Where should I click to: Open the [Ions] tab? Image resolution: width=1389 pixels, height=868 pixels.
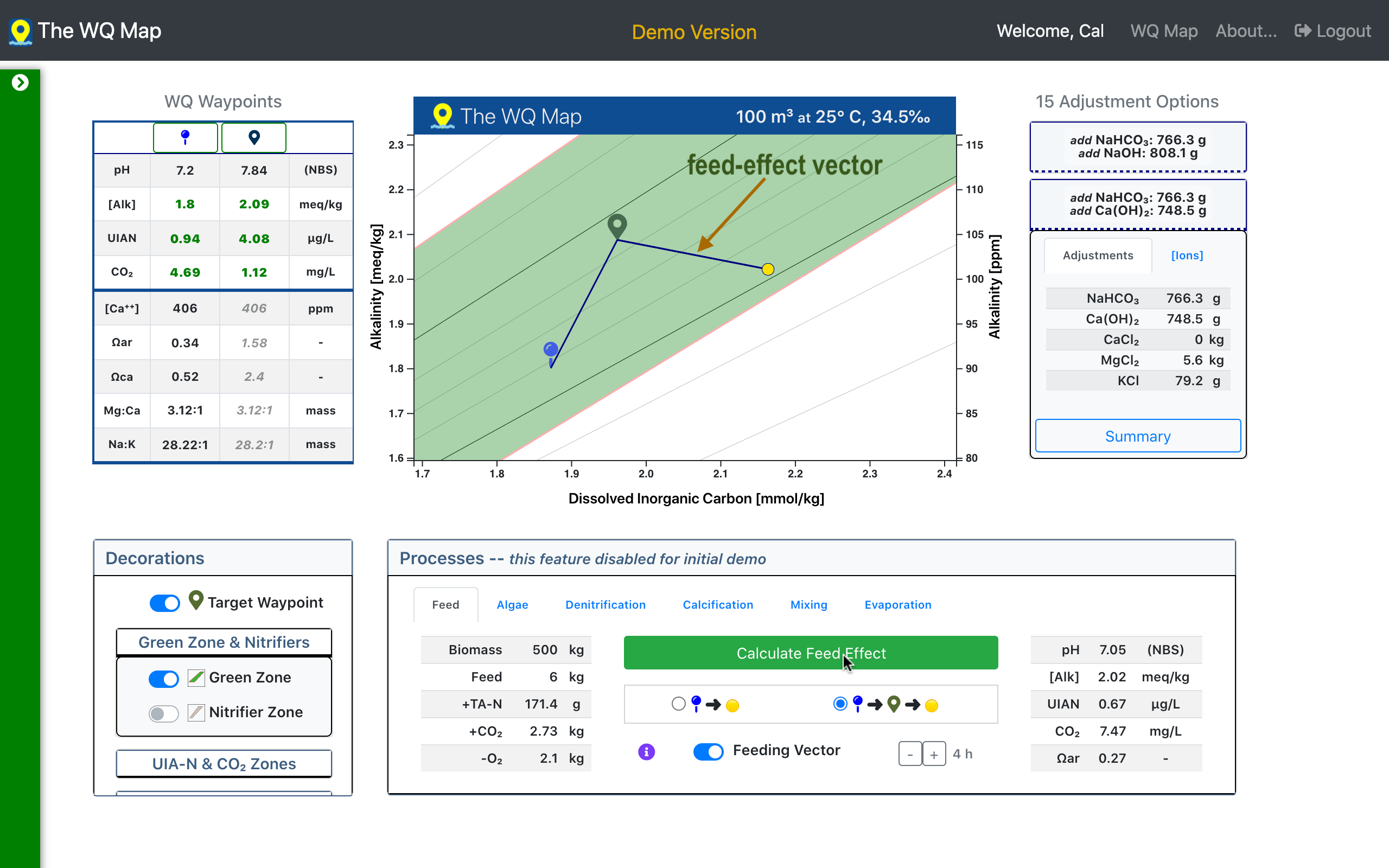[1187, 256]
